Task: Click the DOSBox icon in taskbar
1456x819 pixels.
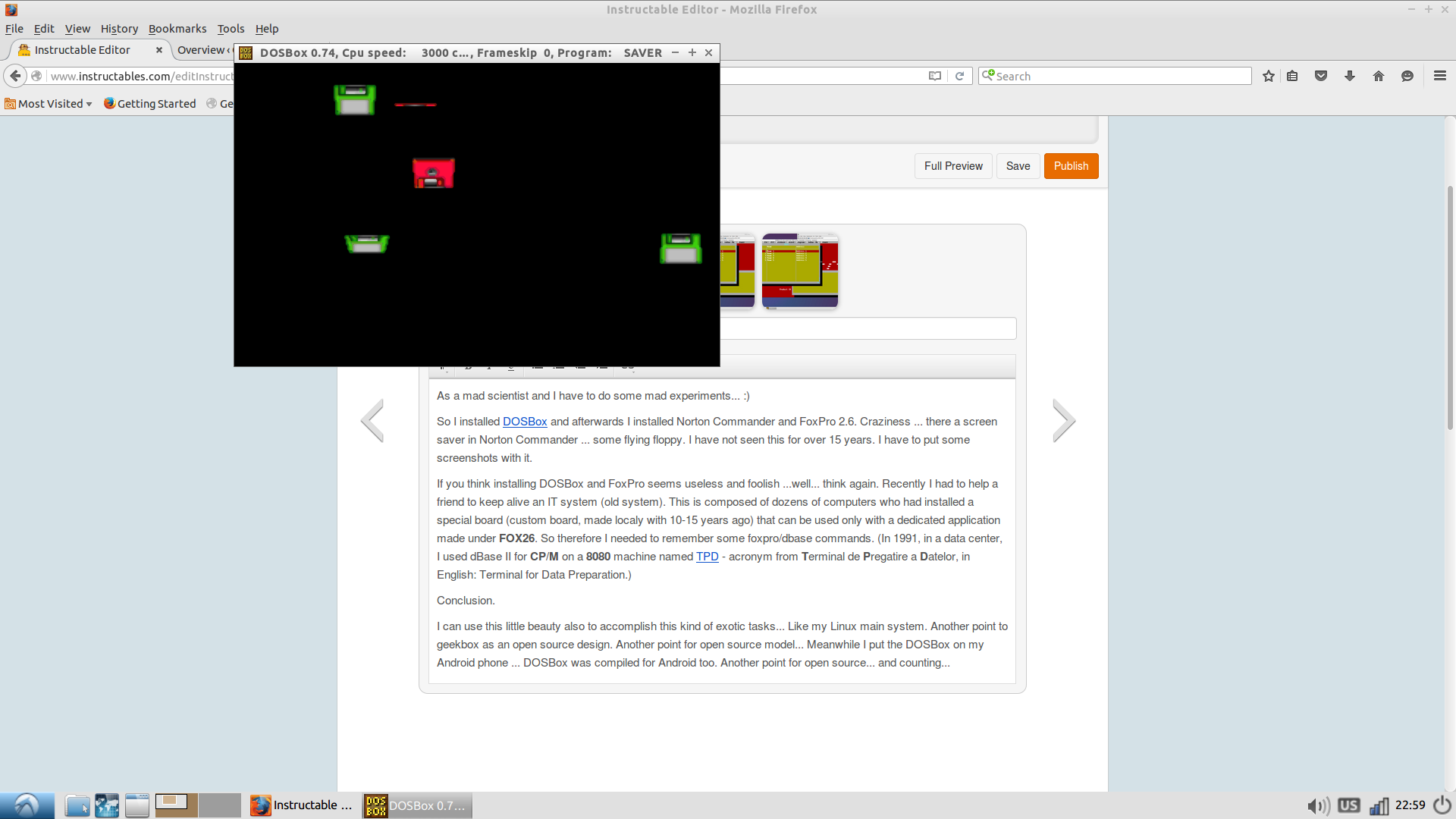Action: tap(378, 805)
